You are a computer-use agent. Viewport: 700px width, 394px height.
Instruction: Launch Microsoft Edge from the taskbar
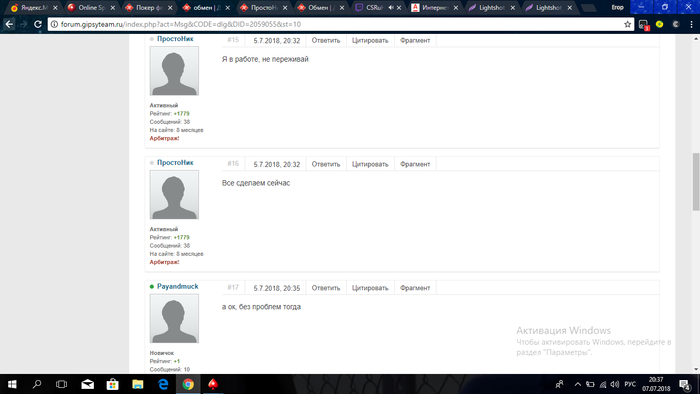[163, 384]
